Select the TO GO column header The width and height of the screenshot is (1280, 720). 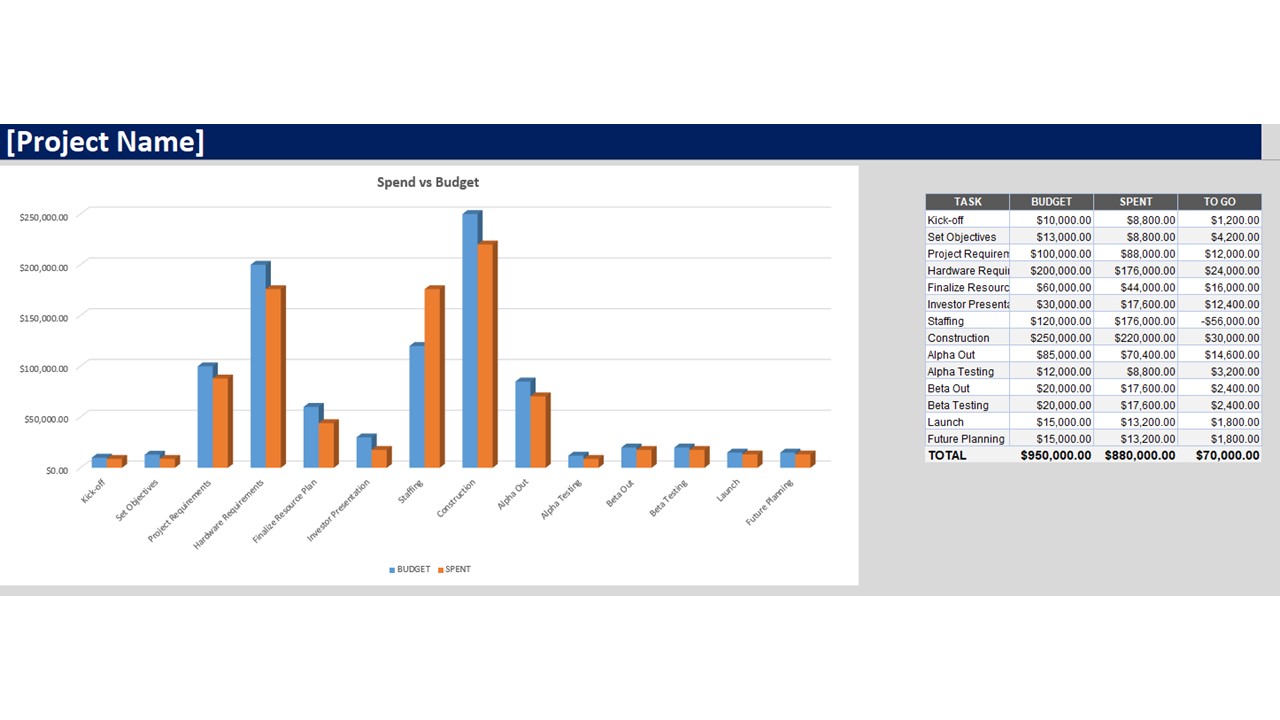coord(1219,202)
